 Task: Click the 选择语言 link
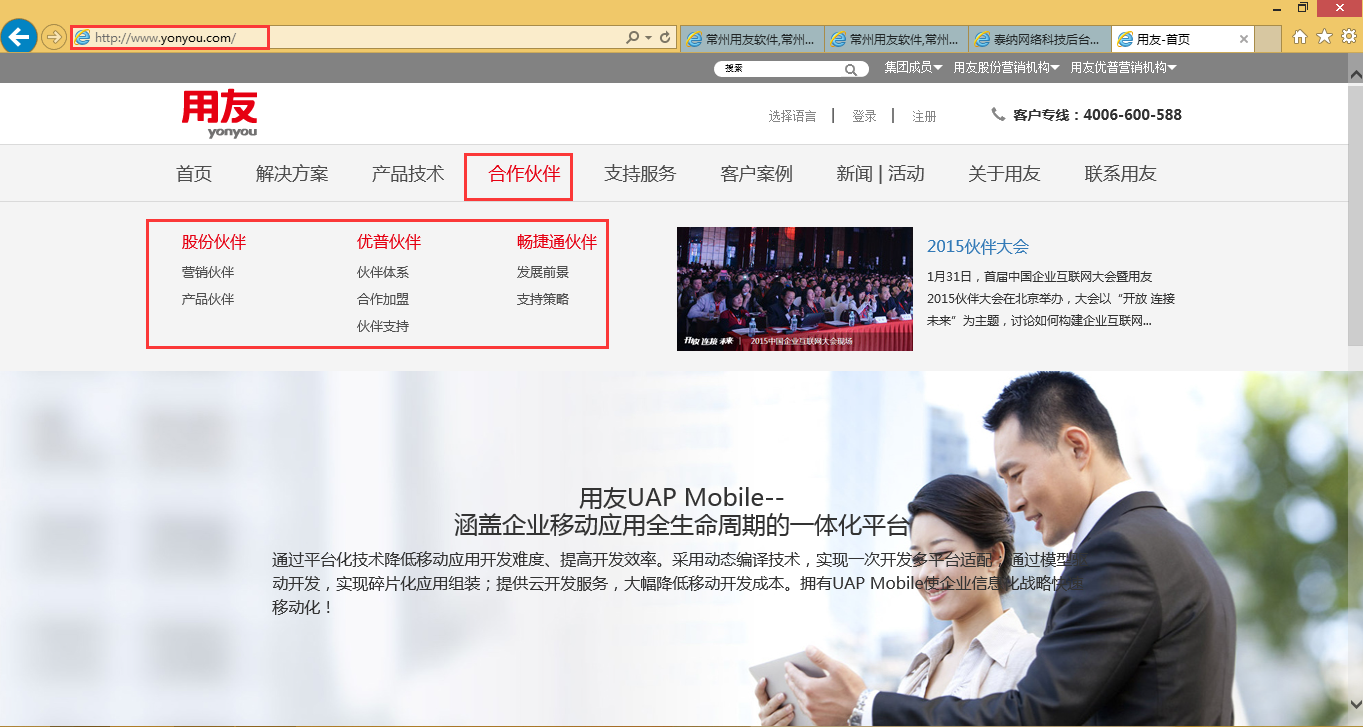pos(792,116)
